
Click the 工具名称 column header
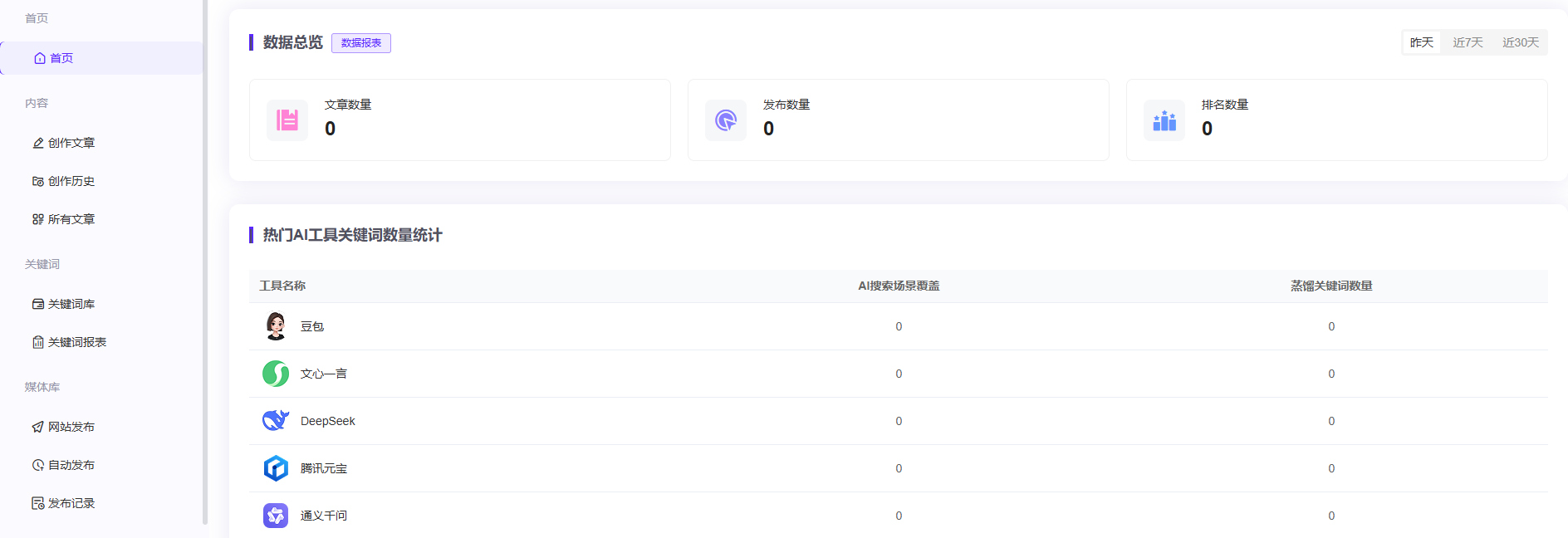(282, 286)
